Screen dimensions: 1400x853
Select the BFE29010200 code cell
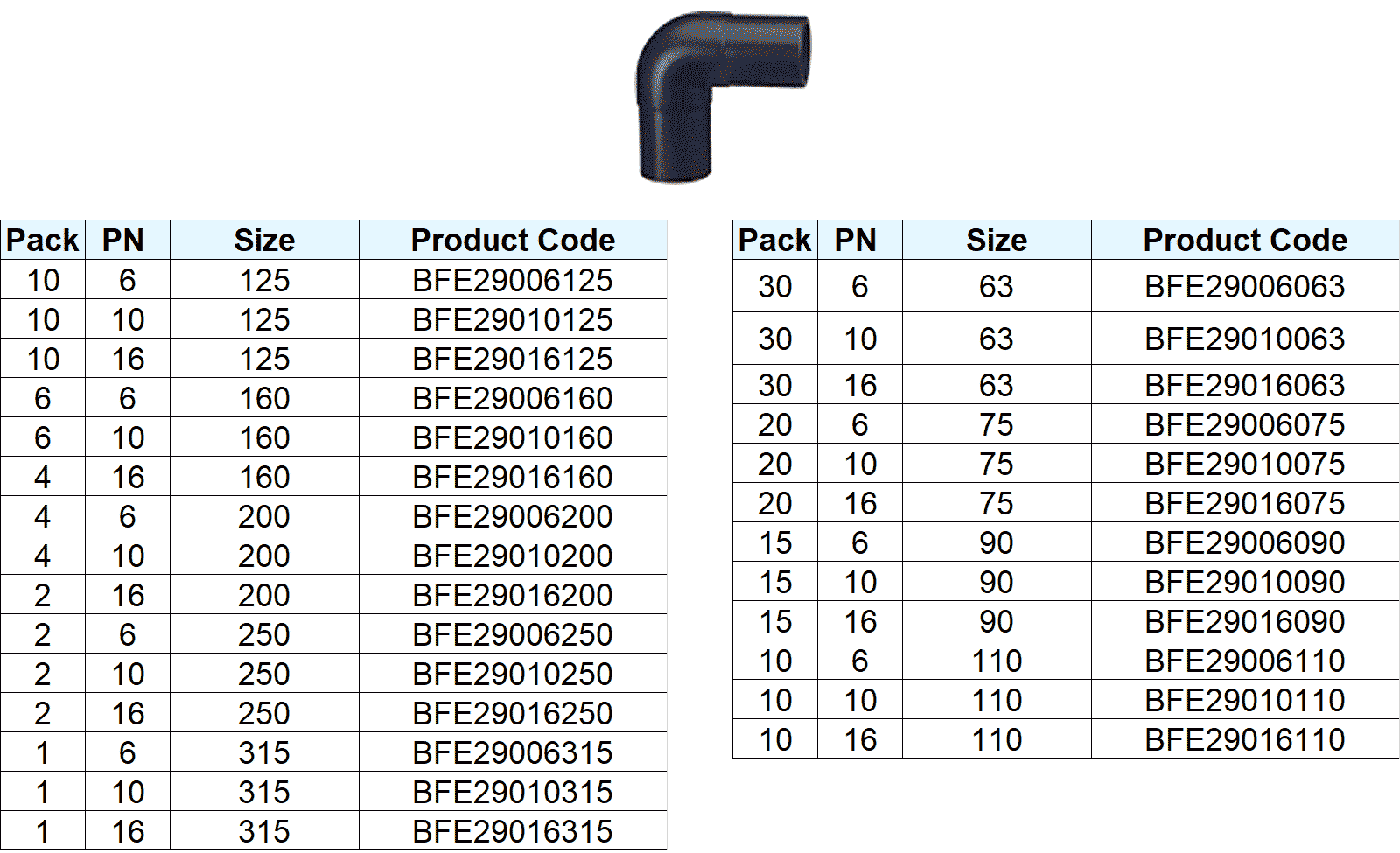click(x=512, y=556)
